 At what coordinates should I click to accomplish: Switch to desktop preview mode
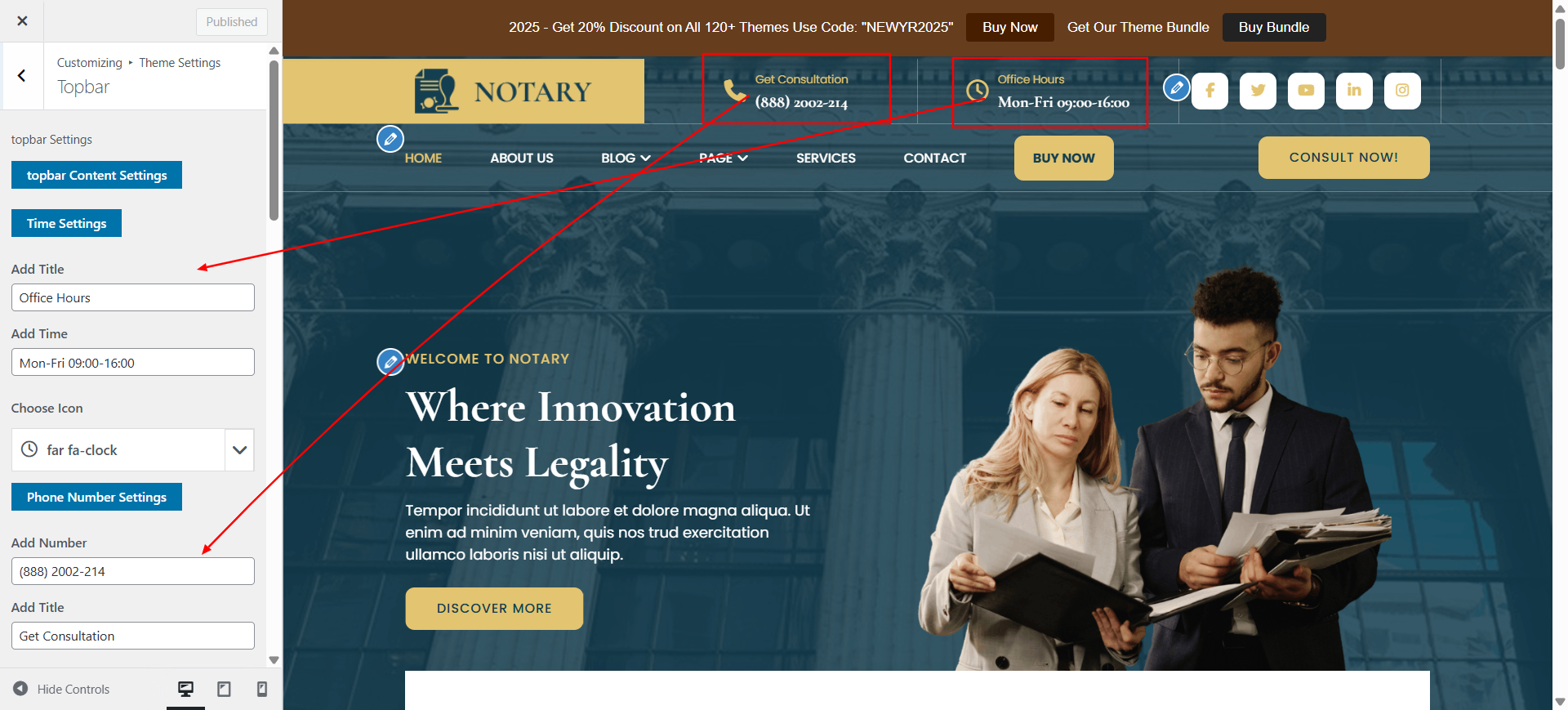186,690
